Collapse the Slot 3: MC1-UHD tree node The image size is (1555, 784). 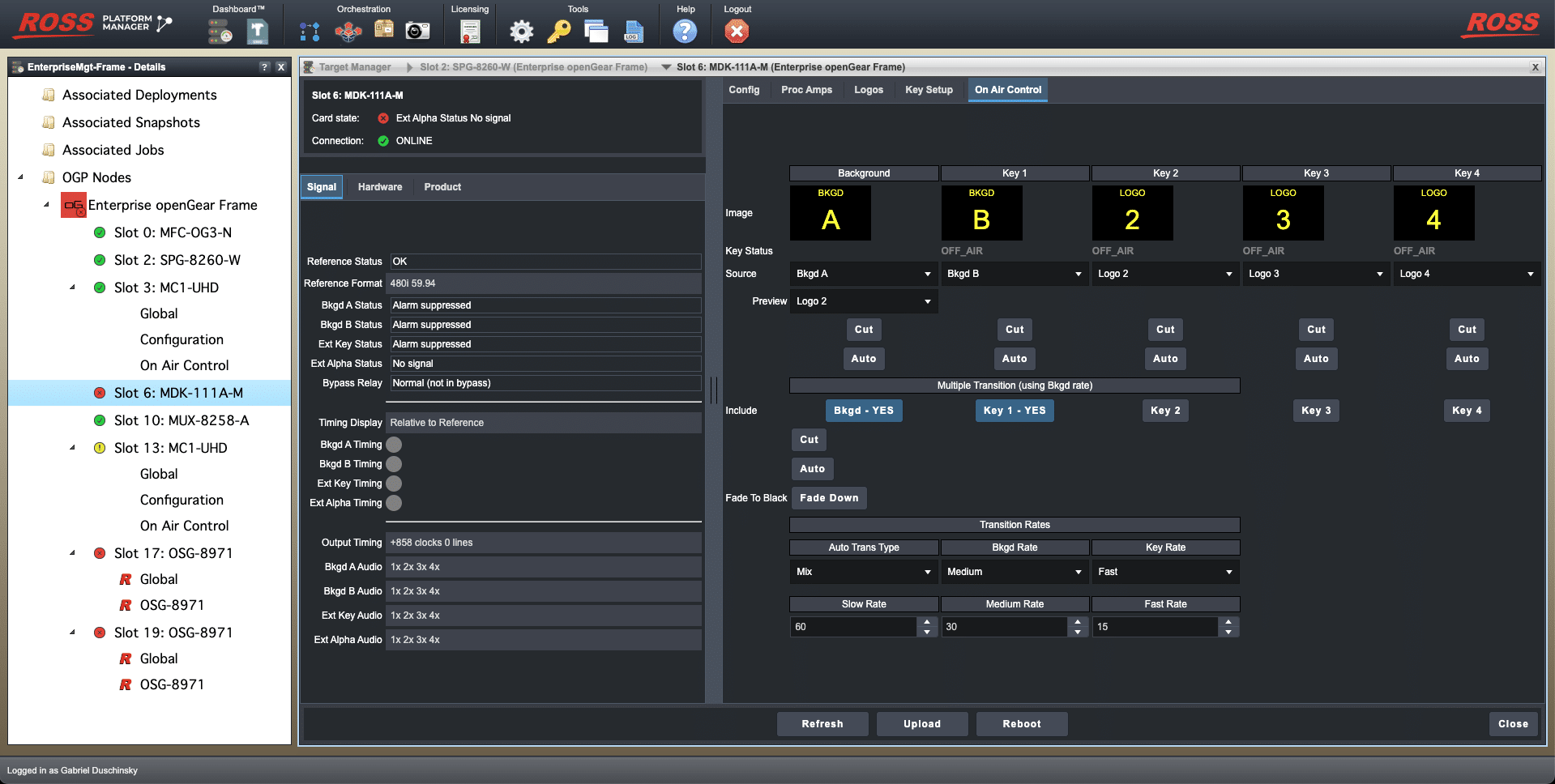[72, 288]
